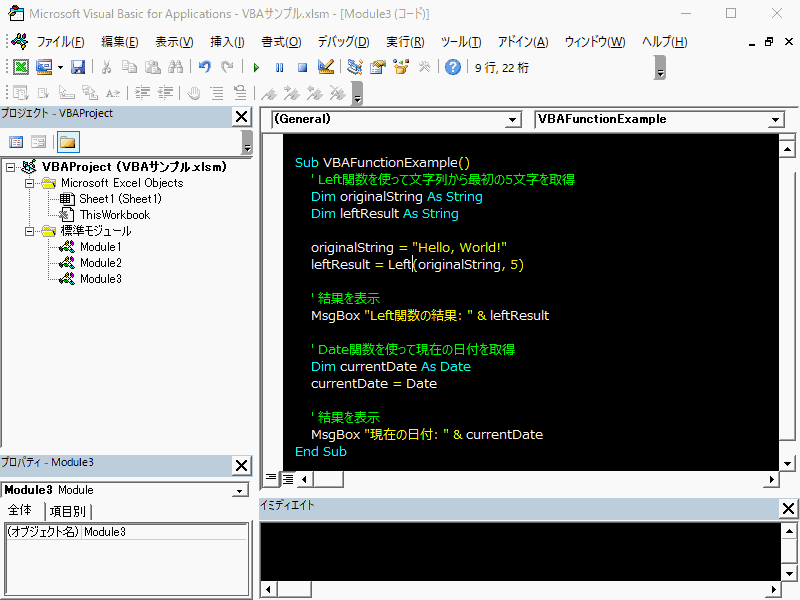Click the Comment Block icon
800x600 pixels.
click(x=217, y=93)
